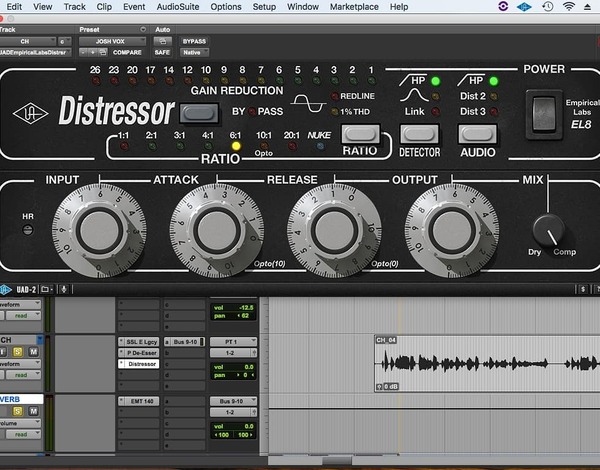The image size is (600, 470).
Task: Click the audio HP filter slope icon
Action: [x=471, y=80]
